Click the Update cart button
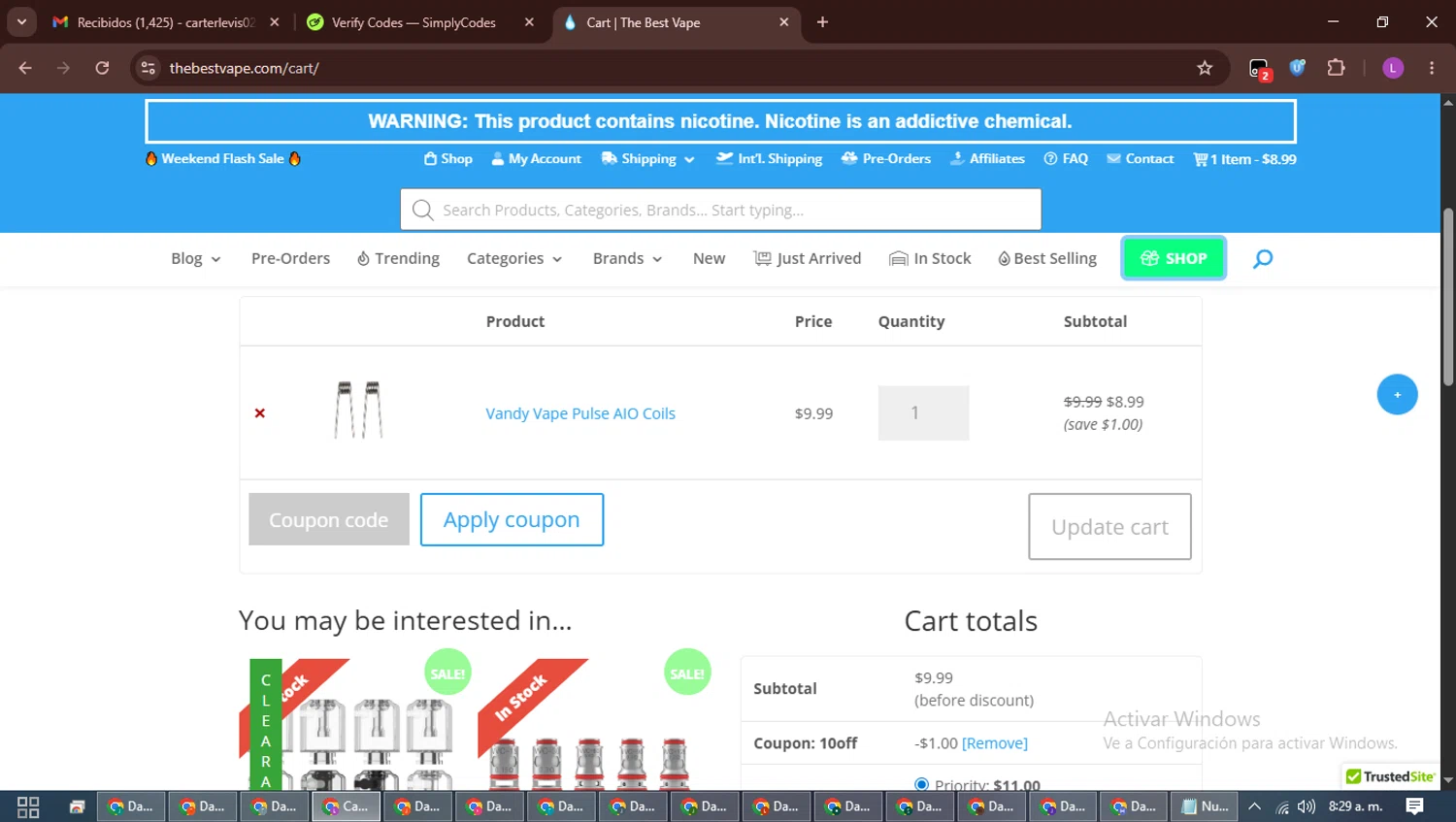 (x=1109, y=526)
